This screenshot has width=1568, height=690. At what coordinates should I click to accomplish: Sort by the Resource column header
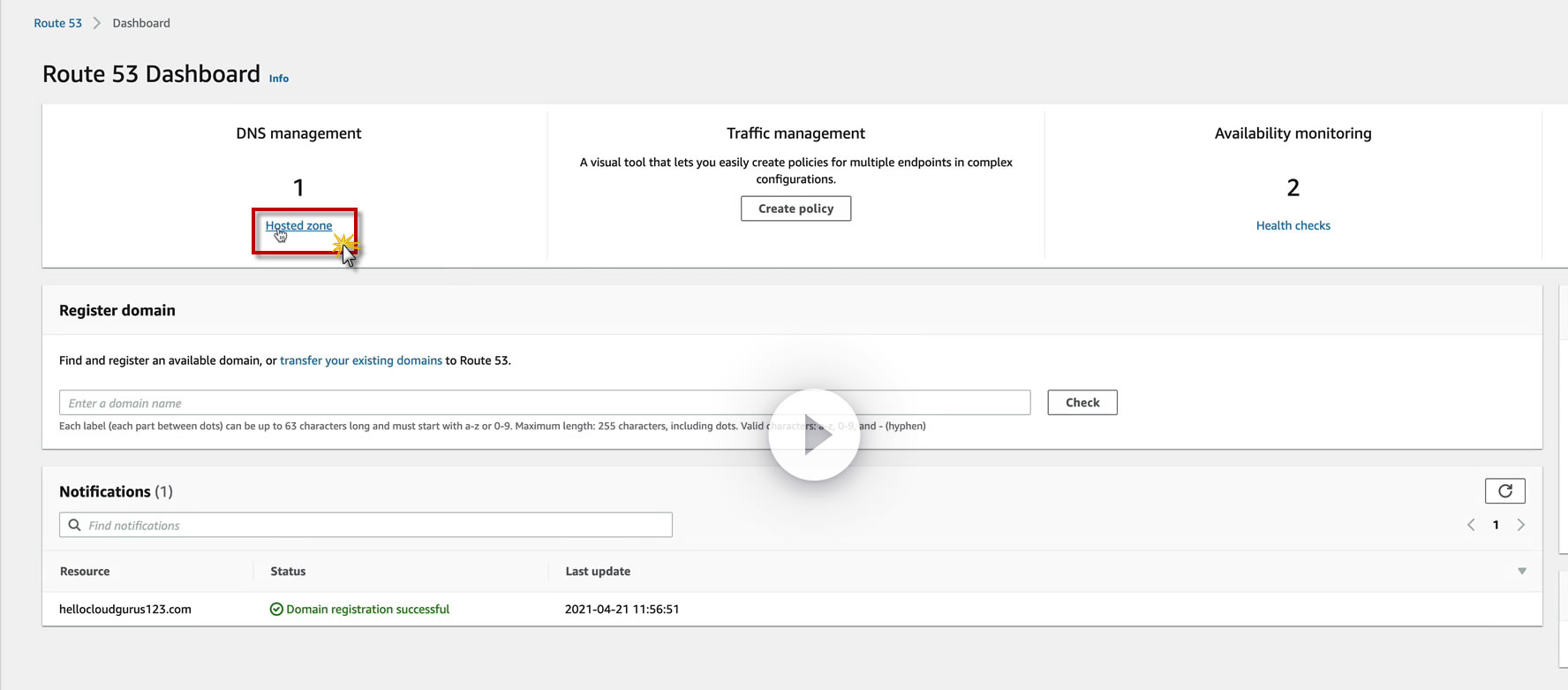point(85,572)
